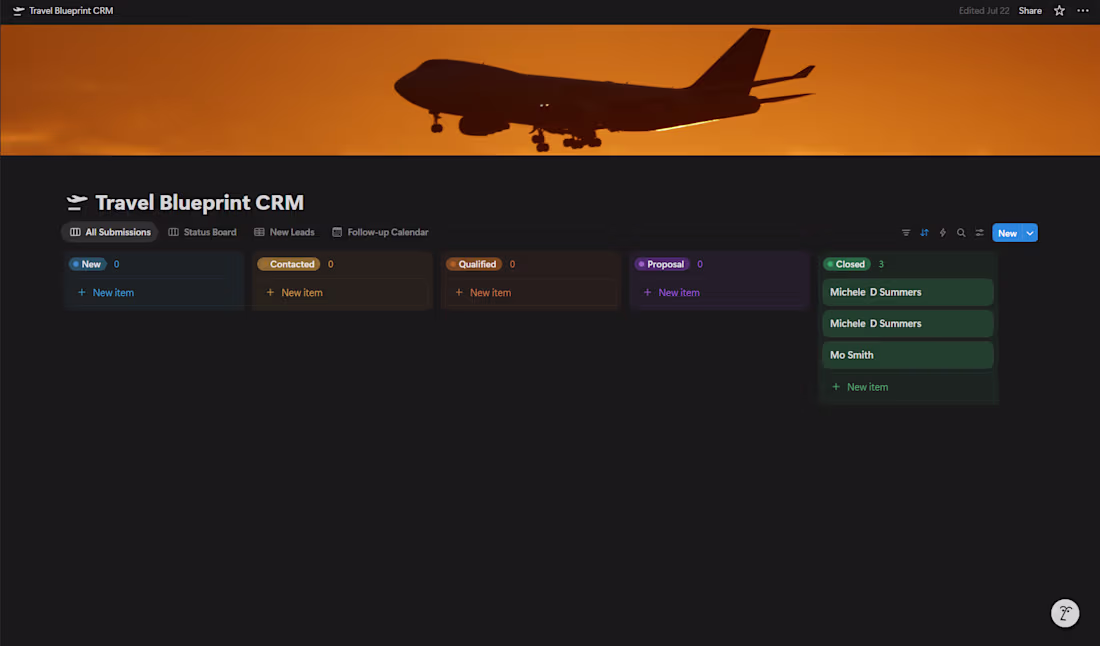The width and height of the screenshot is (1100, 646).
Task: Open the filter options icon
Action: (x=905, y=232)
